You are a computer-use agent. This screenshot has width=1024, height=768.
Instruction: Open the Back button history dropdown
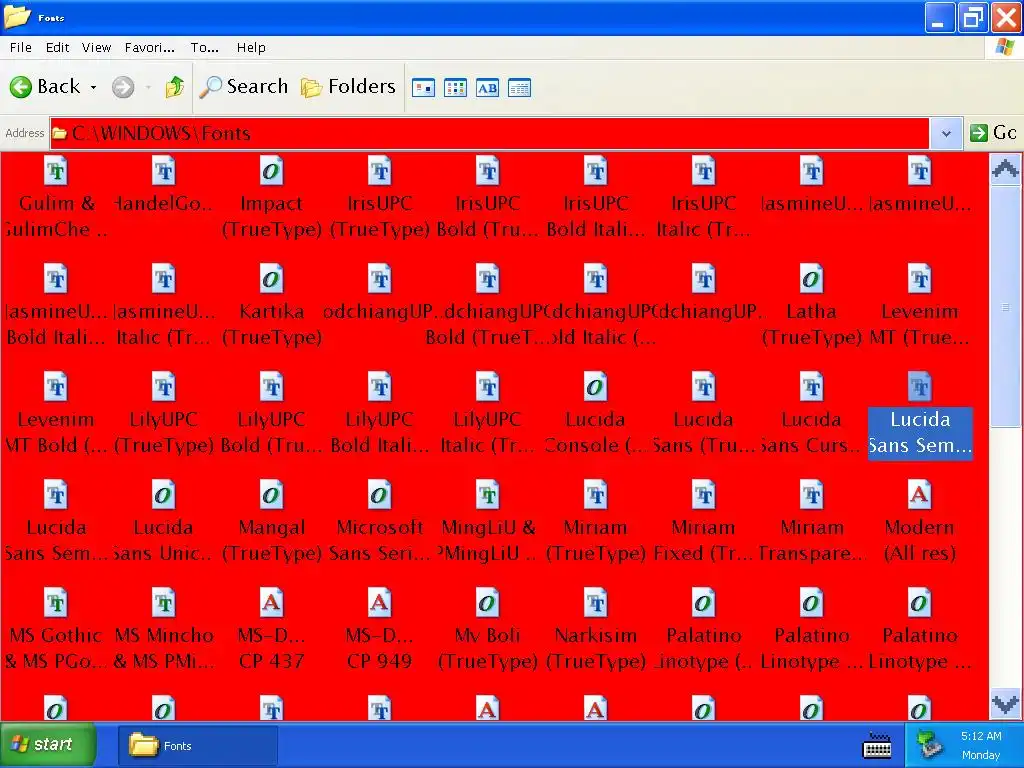94,87
